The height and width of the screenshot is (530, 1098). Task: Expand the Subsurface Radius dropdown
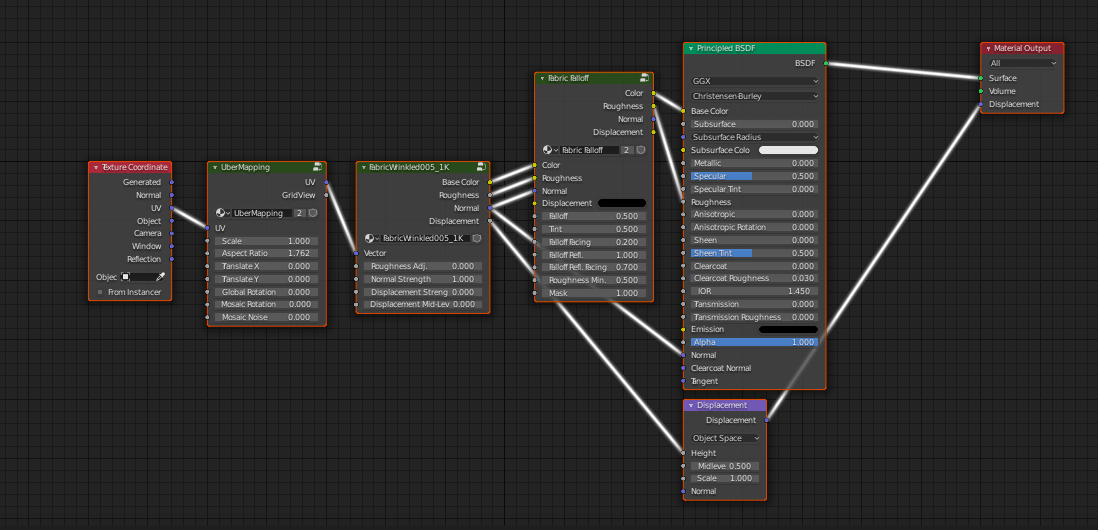pyautogui.click(x=755, y=137)
